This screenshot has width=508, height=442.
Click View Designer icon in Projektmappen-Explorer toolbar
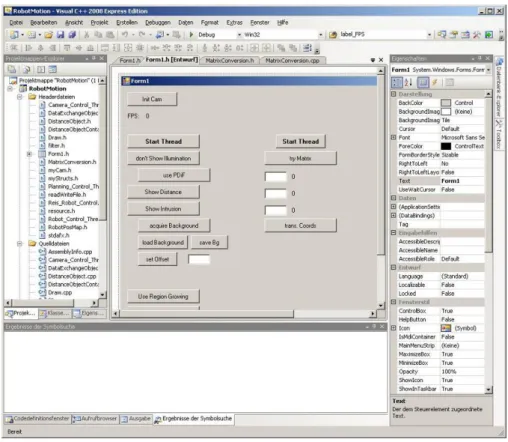(52, 69)
